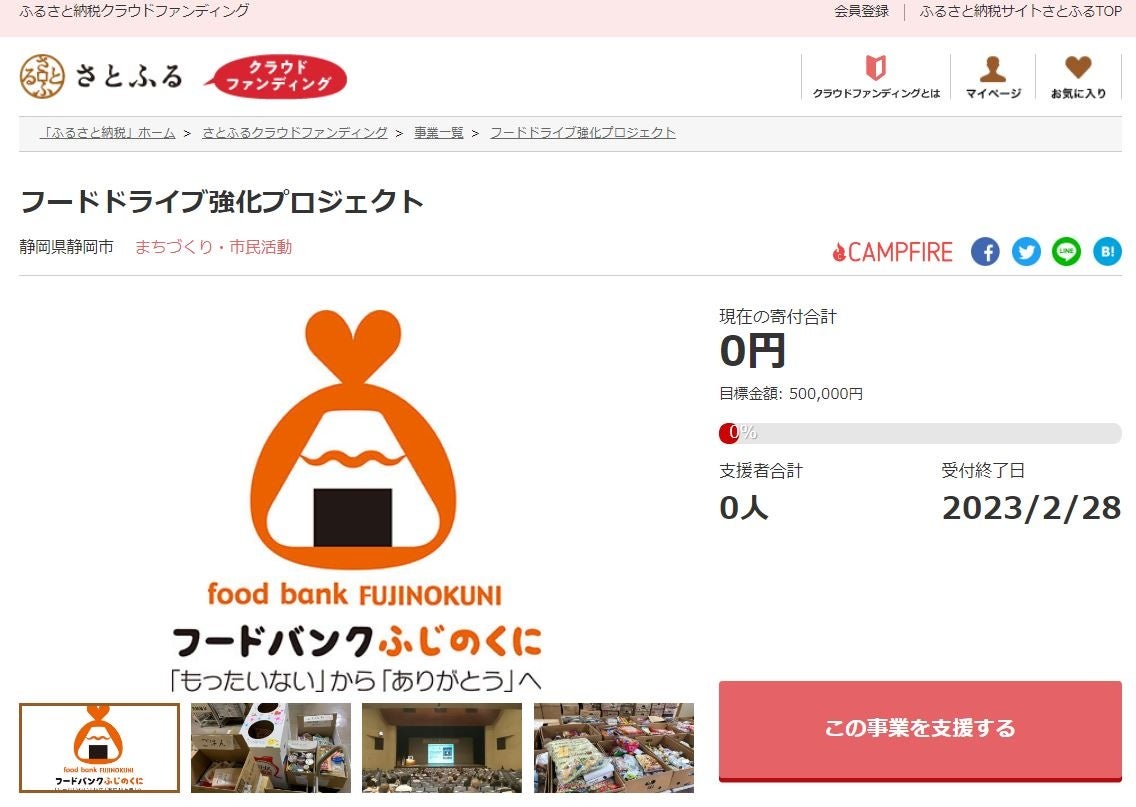Click 会員登録 link in top bar
The image size is (1136, 807).
[861, 11]
